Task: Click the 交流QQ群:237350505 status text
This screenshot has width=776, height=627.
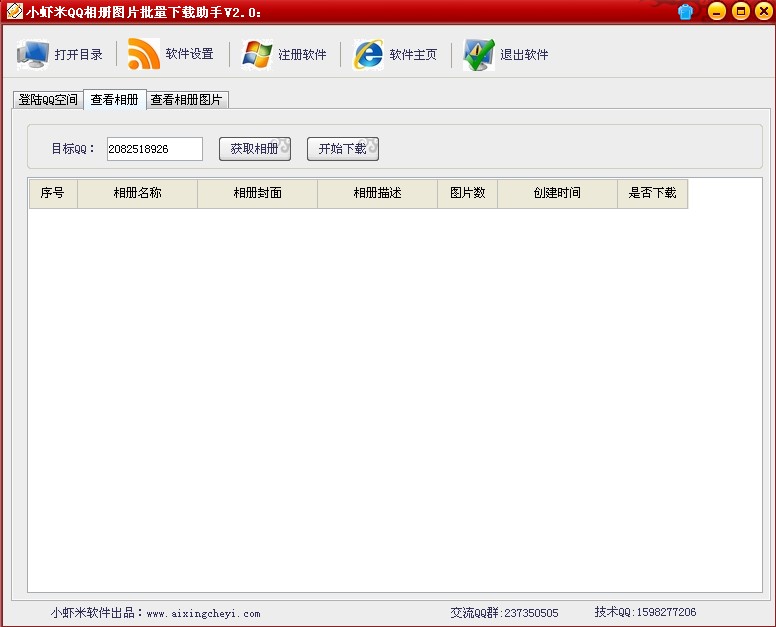Action: (x=504, y=613)
